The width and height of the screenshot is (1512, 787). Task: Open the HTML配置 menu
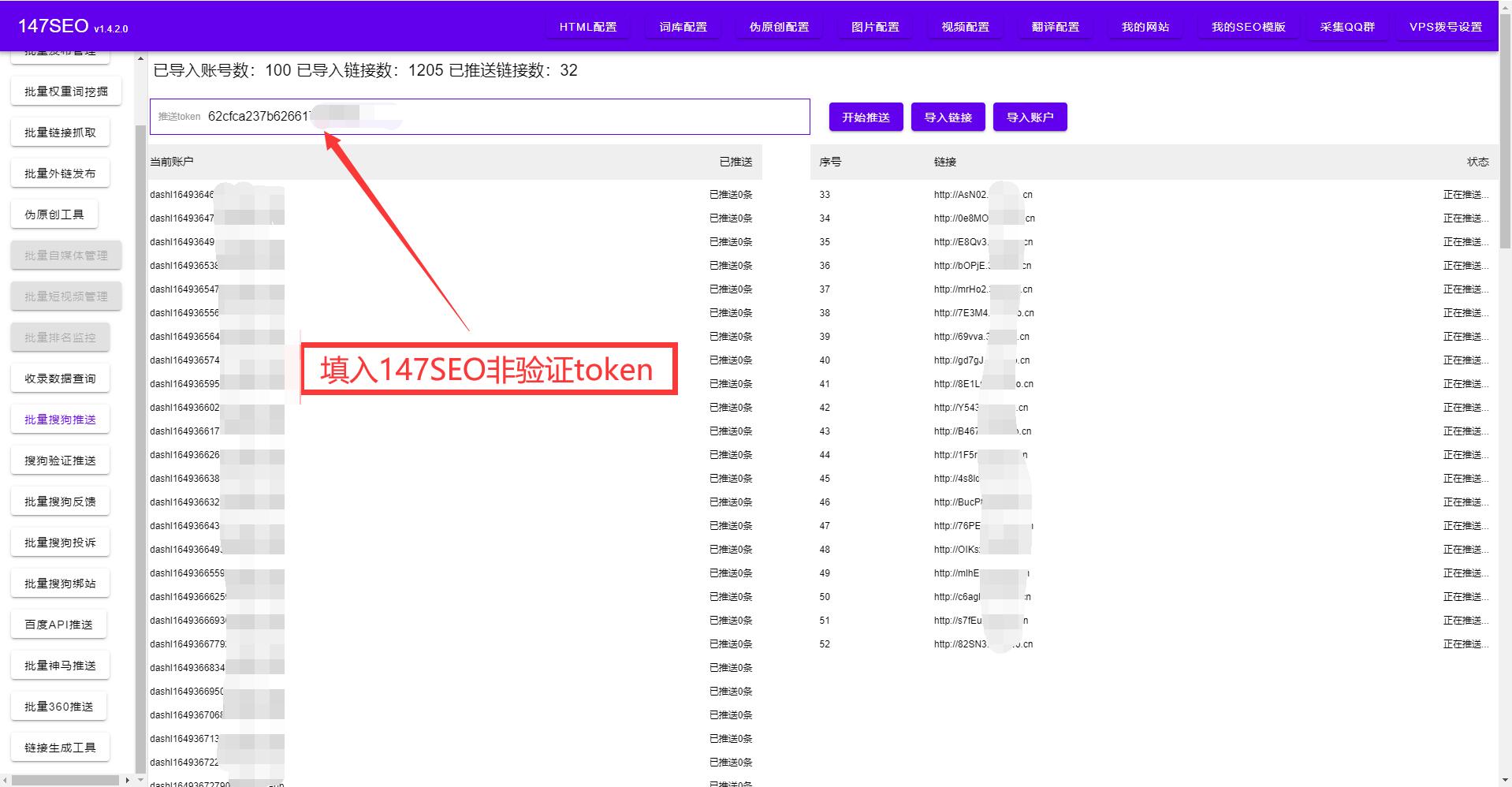tap(587, 26)
